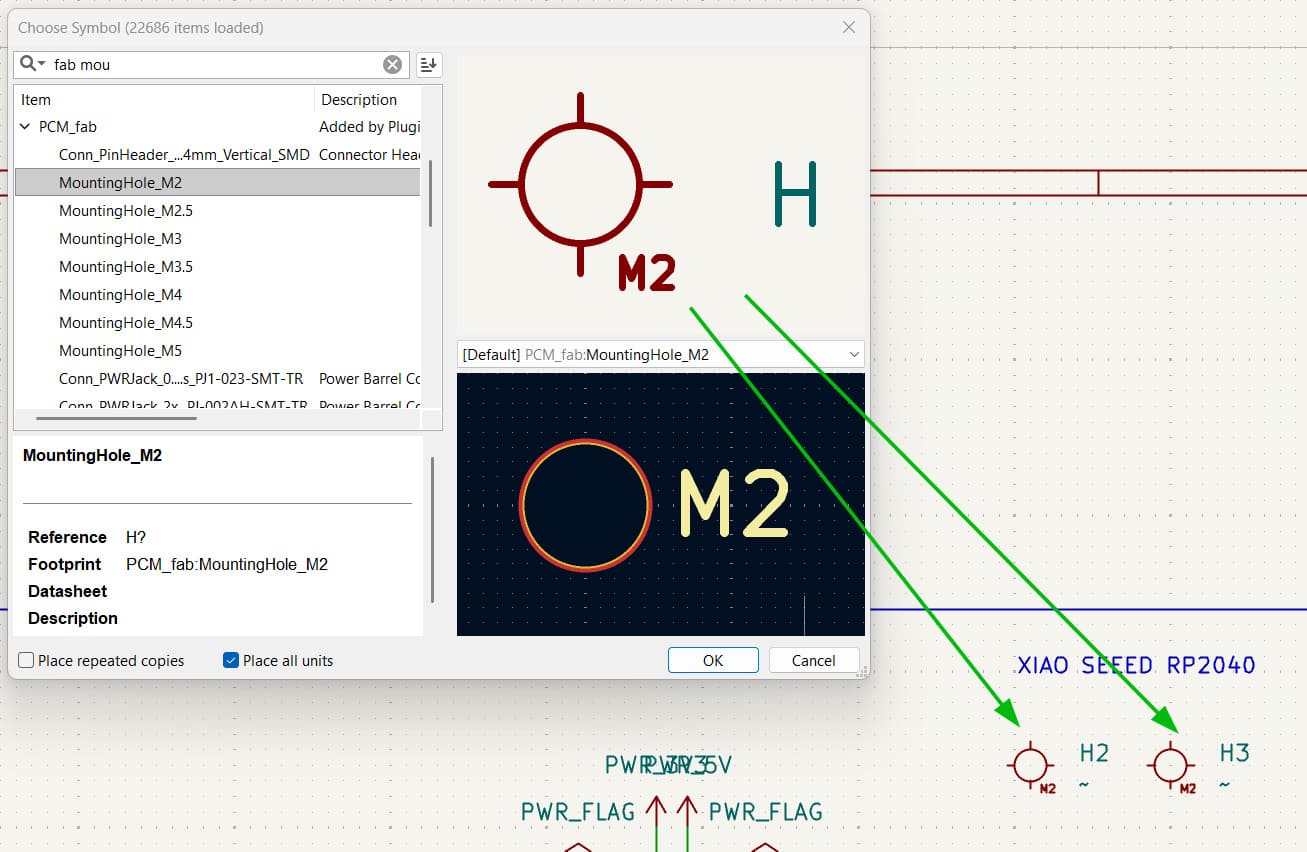This screenshot has height=852, width=1307.
Task: Click the search field's magnifier dropdown arrow
Action: tap(41, 64)
